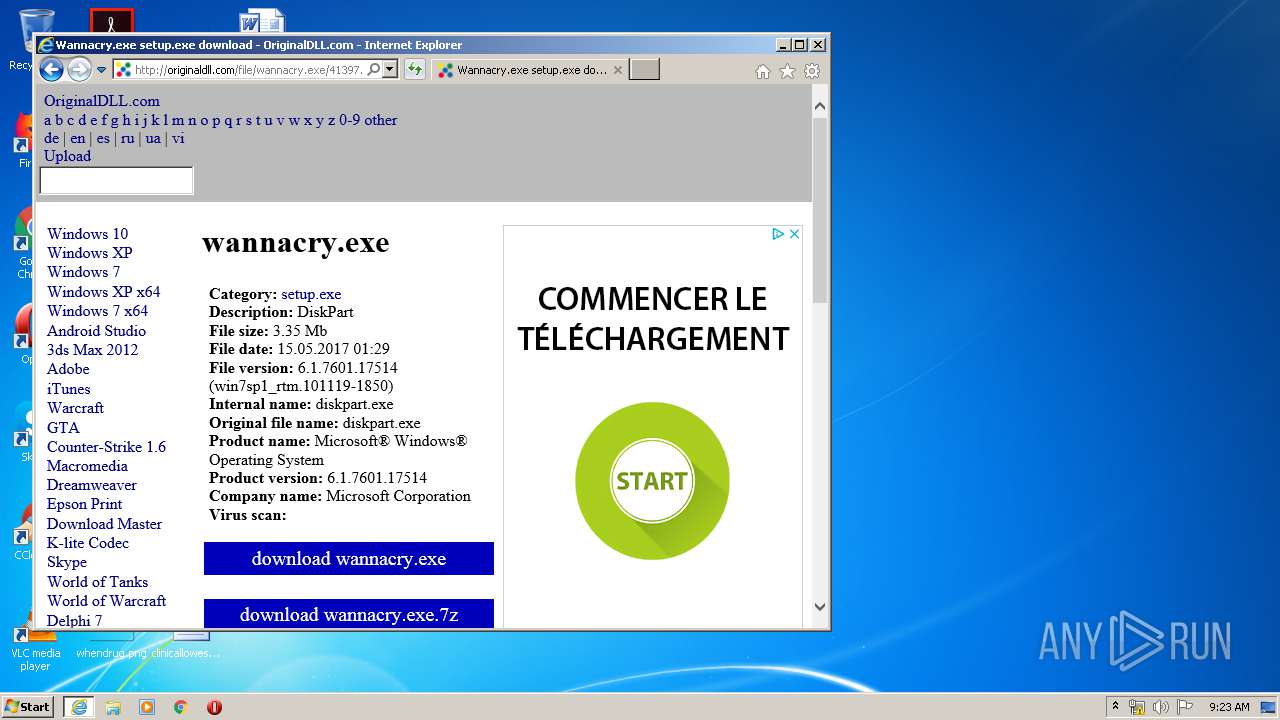Switch site language to 'vi'
The width and height of the screenshot is (1280, 720).
[178, 138]
